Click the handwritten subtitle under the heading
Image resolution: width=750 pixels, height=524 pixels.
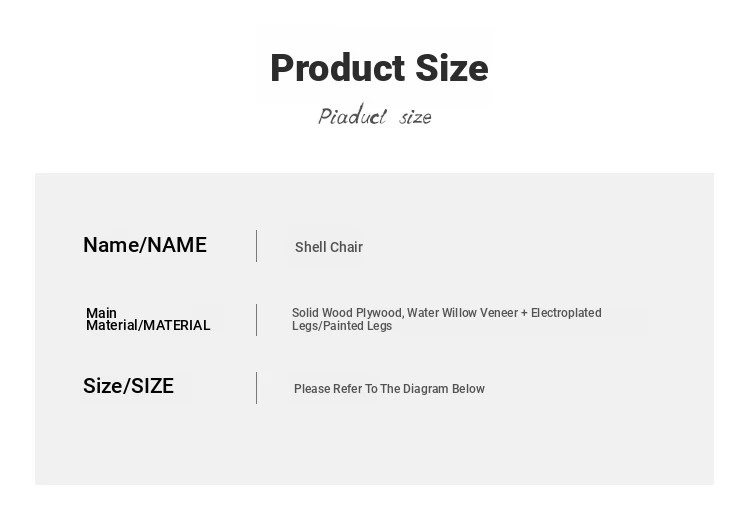point(375,117)
